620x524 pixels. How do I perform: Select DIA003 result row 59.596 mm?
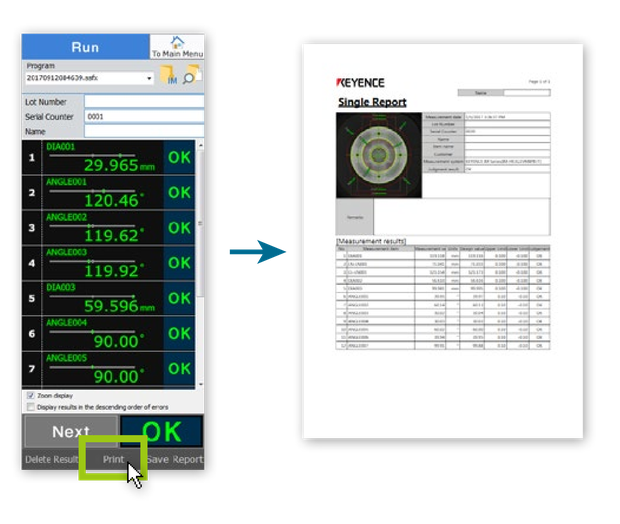(x=108, y=298)
